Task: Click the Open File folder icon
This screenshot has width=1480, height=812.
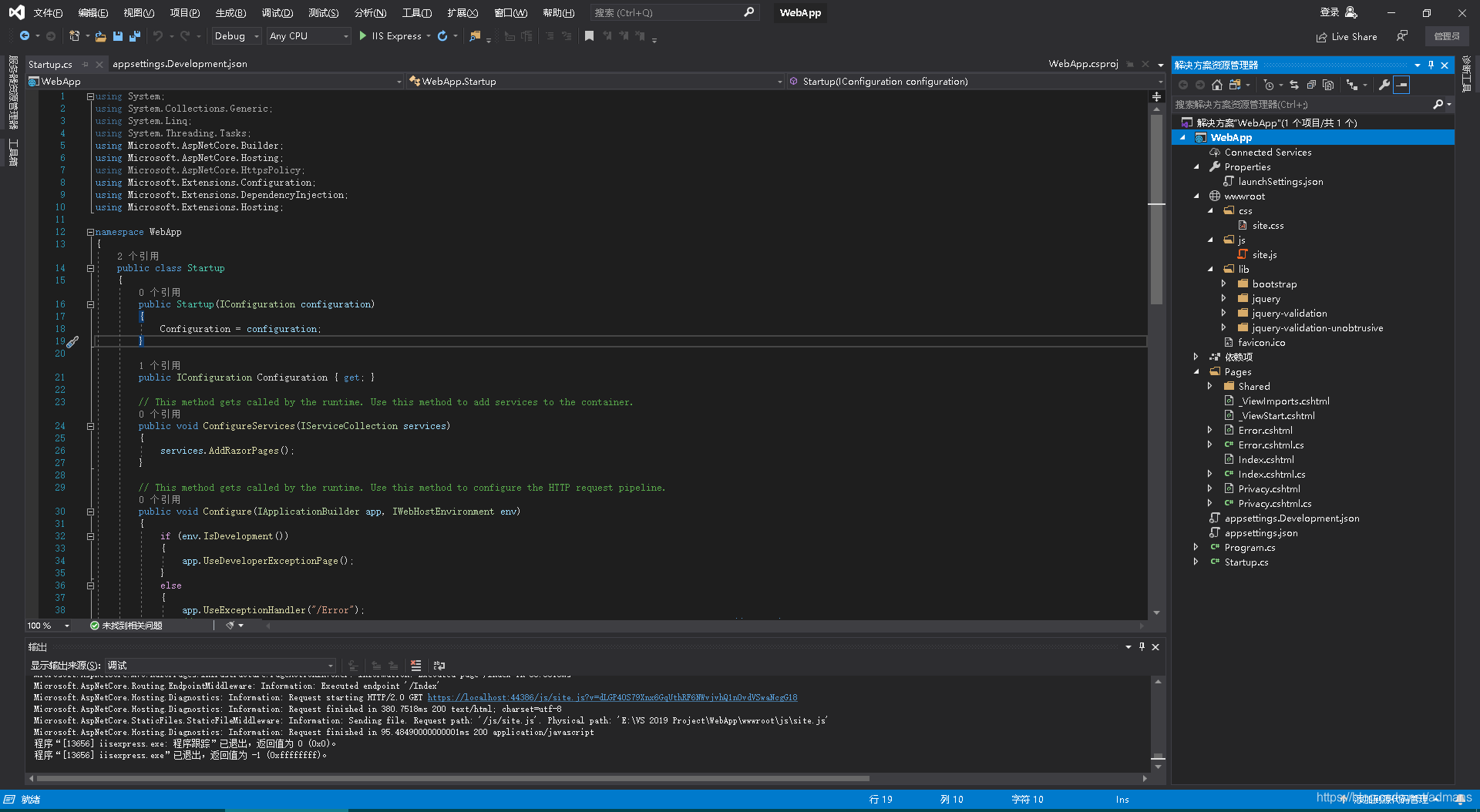Action: pyautogui.click(x=101, y=36)
